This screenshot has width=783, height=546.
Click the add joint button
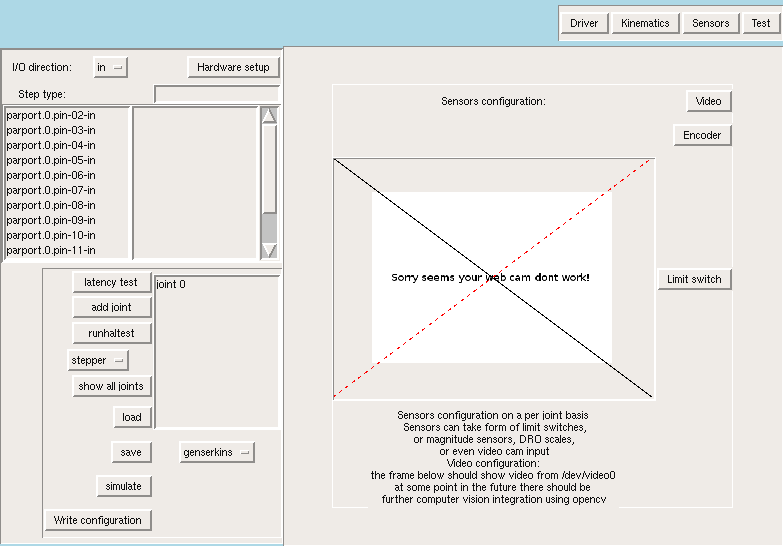point(111,307)
